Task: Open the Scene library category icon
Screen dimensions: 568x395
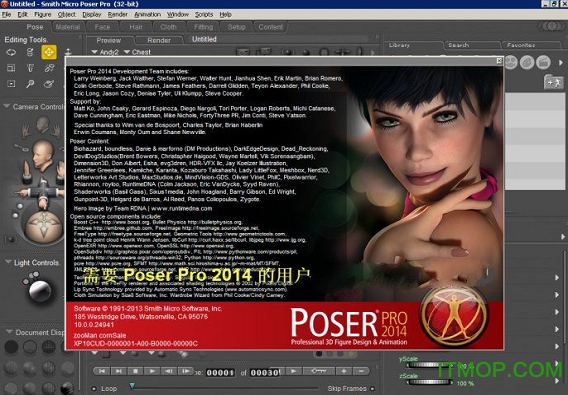Action: tap(543, 62)
